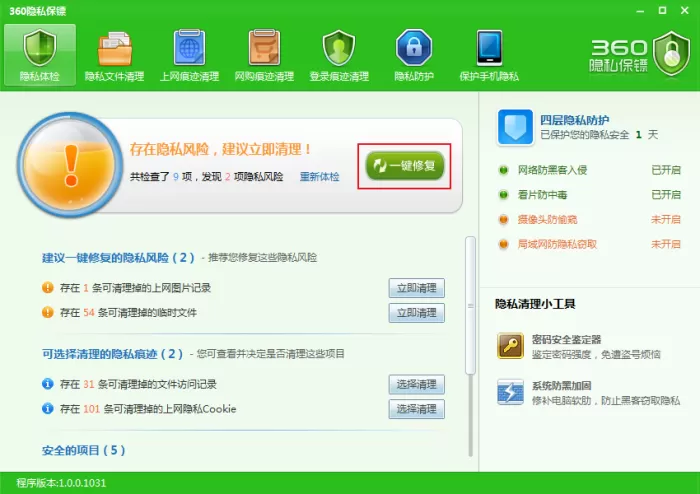Click warning icon beside 上网图片记录 row
This screenshot has height=494, width=700.
(48, 287)
